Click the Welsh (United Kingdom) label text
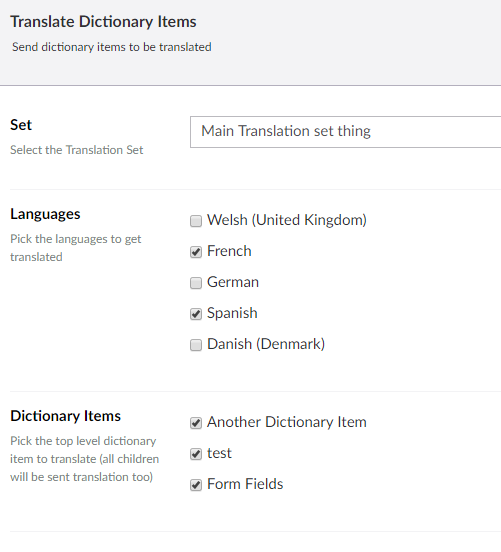 coord(287,220)
